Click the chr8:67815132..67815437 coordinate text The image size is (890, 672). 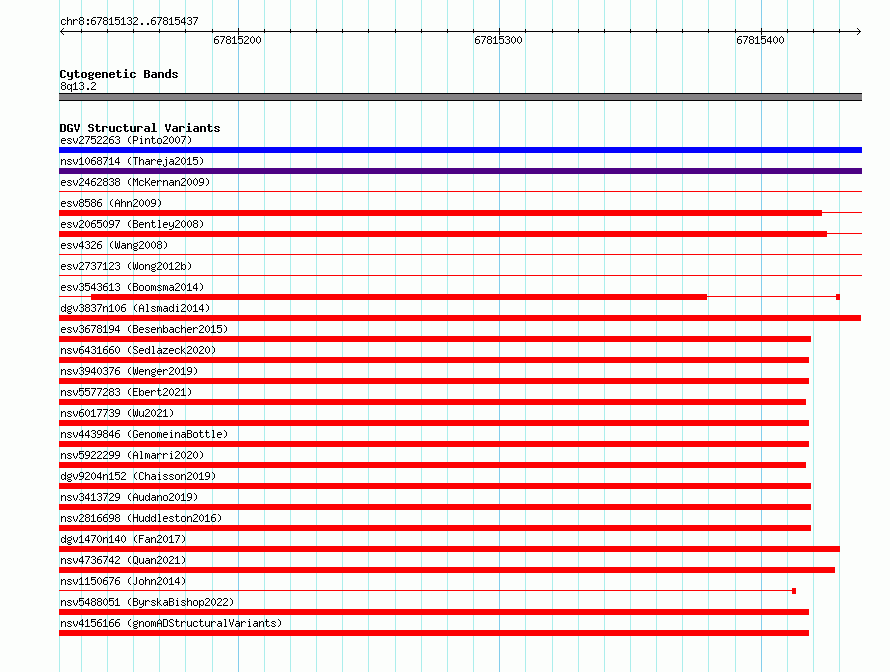[x=129, y=21]
